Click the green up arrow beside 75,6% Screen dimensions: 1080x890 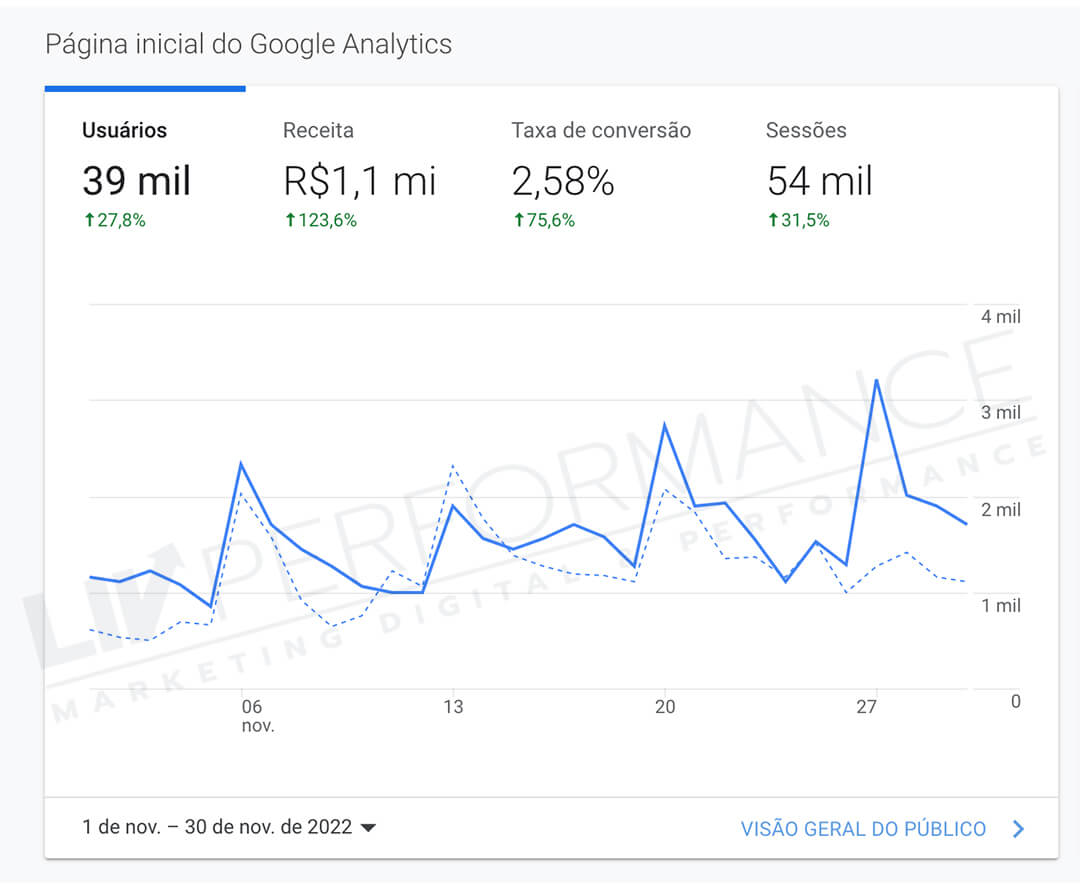tap(518, 221)
